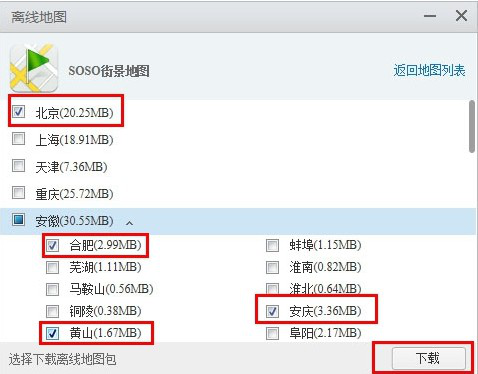Check the 天津 checkbox

pos(18,165)
